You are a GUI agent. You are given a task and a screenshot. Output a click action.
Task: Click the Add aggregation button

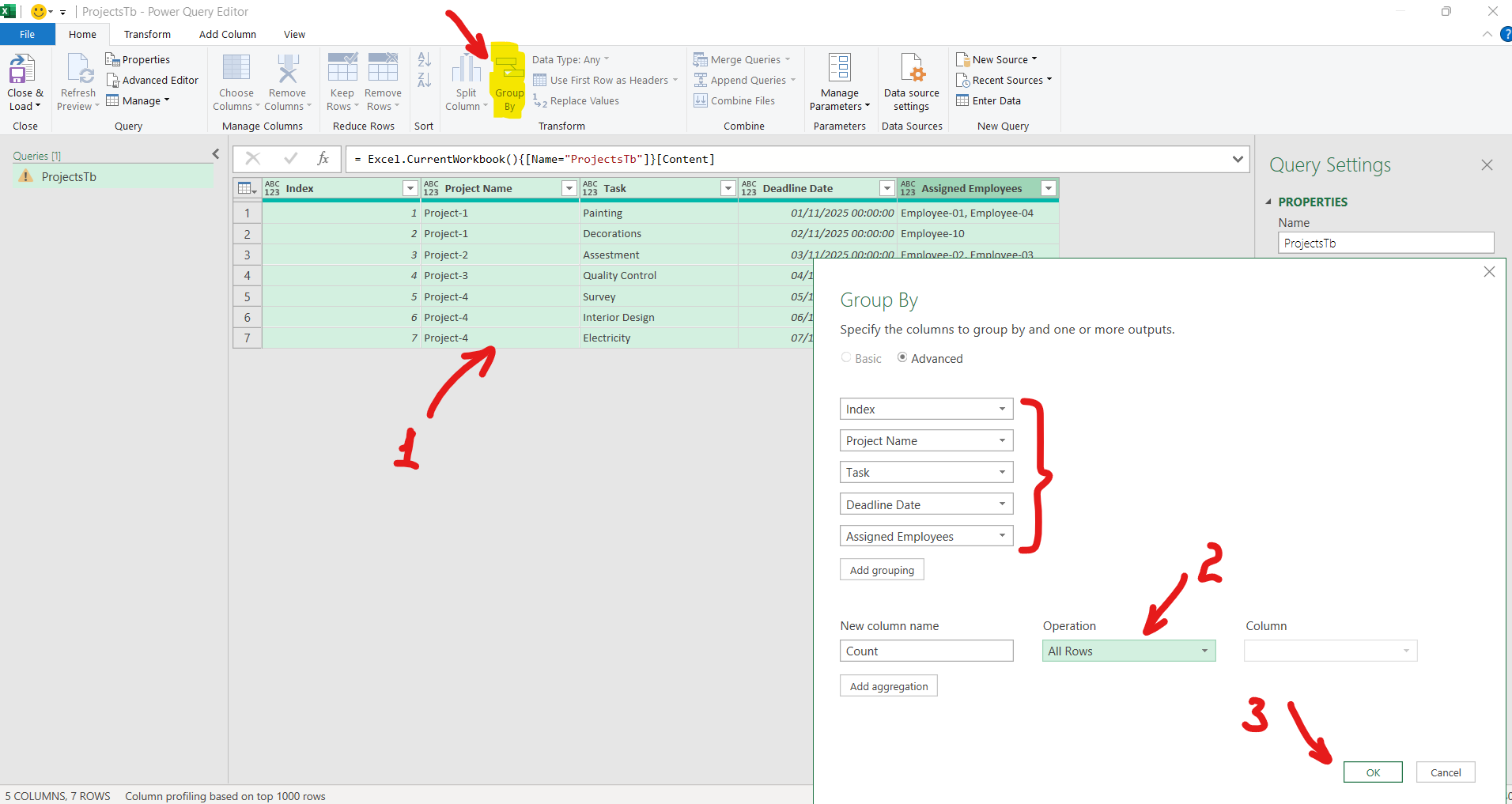tap(889, 686)
